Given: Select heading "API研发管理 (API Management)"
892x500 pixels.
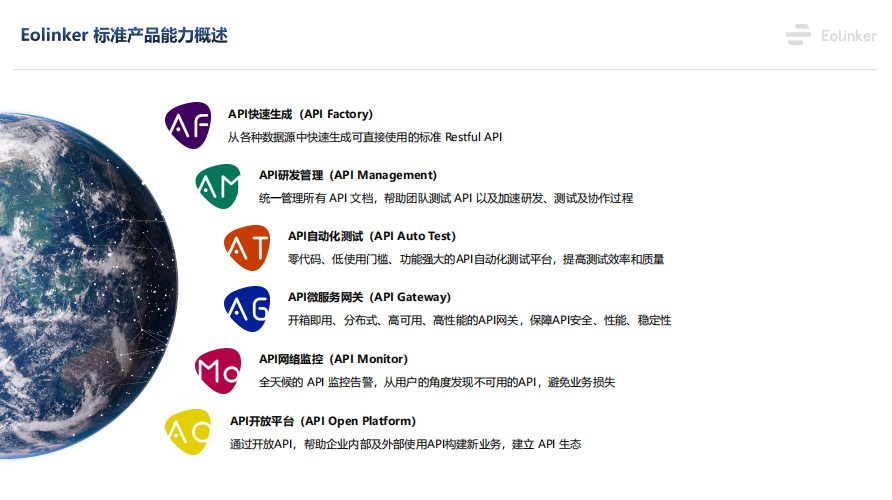Looking at the screenshot, I should pyautogui.click(x=348, y=175).
